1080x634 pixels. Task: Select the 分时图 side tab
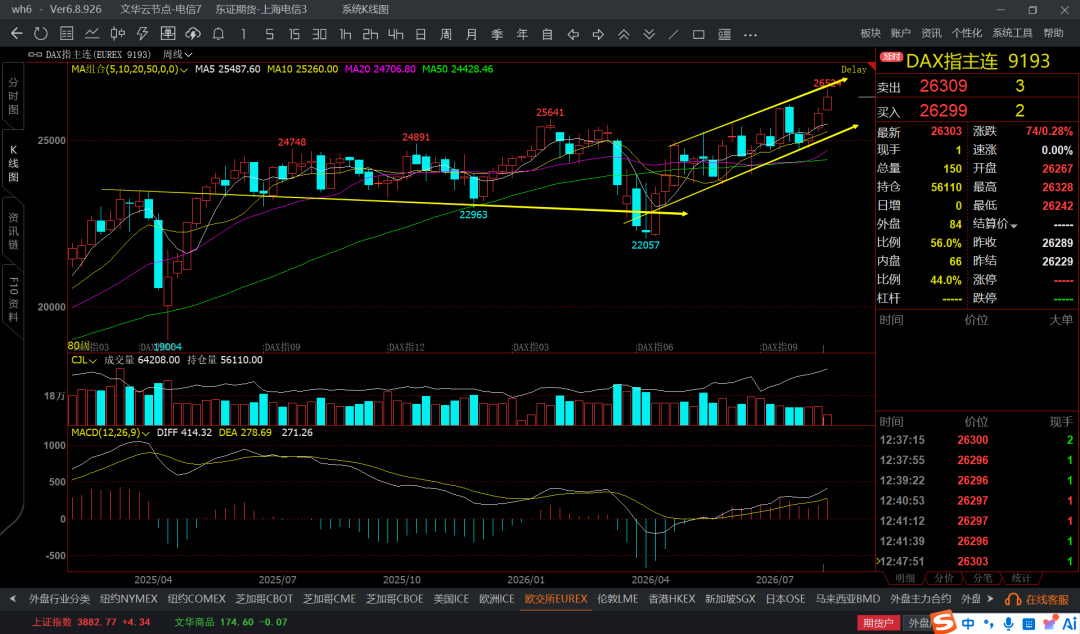coord(13,96)
